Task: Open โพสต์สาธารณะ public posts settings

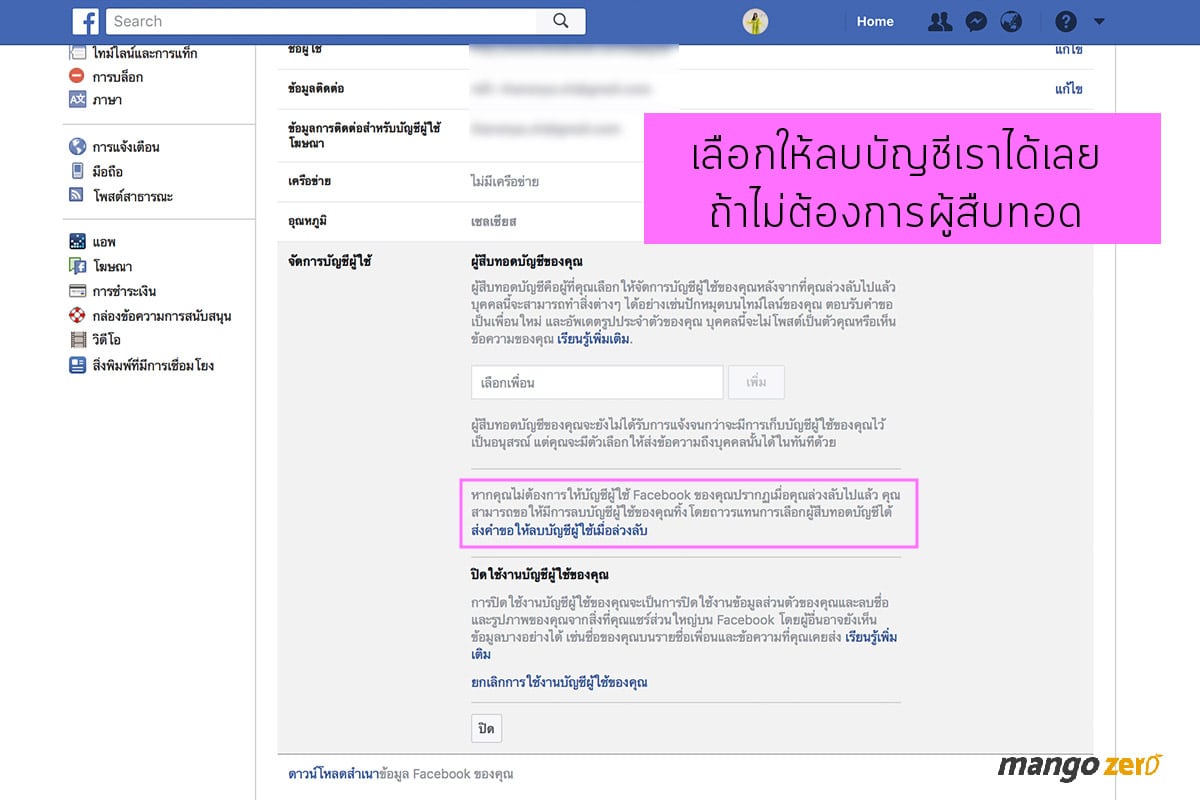Action: click(132, 196)
